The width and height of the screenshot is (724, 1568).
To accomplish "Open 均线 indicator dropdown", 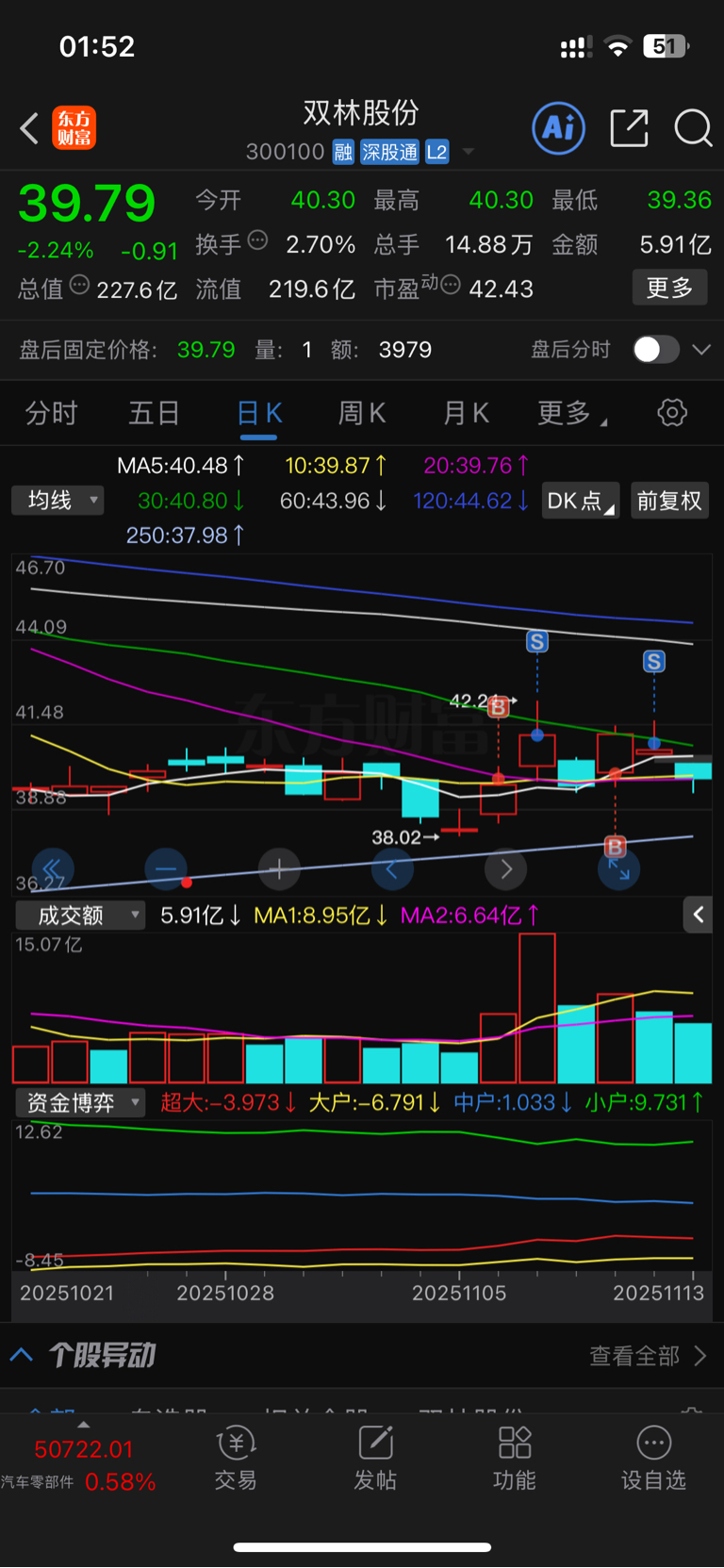I will click(x=58, y=501).
